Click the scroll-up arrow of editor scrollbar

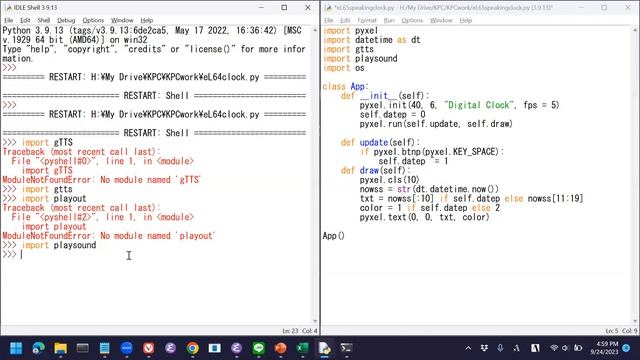coord(635,30)
